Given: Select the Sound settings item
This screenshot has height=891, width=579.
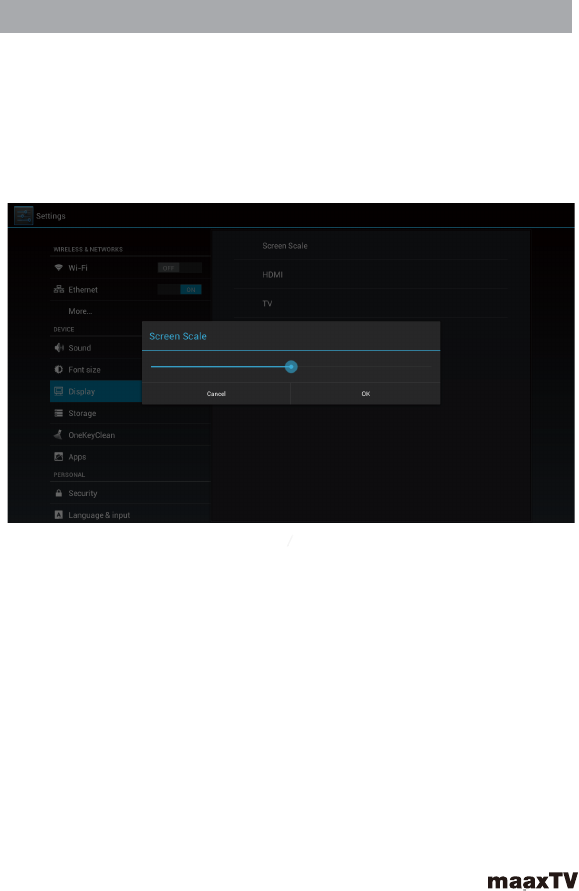Looking at the screenshot, I should click(x=96, y=348).
